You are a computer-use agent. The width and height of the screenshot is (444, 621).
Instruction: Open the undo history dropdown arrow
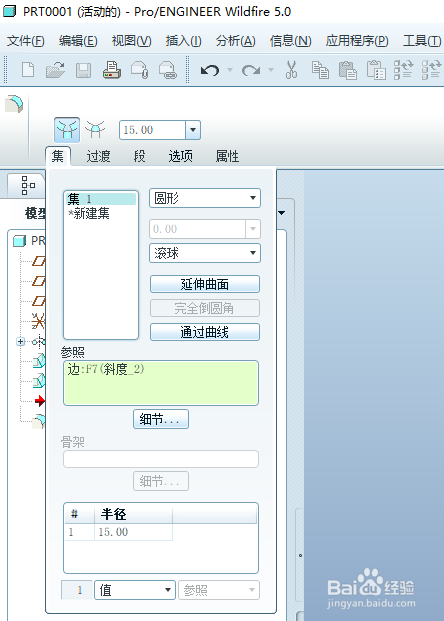pyautogui.click(x=230, y=70)
